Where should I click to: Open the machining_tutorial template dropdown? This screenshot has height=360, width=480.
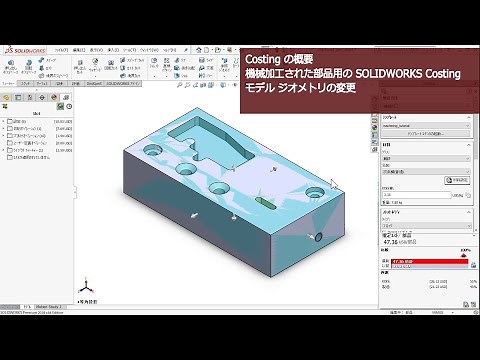tap(426, 126)
